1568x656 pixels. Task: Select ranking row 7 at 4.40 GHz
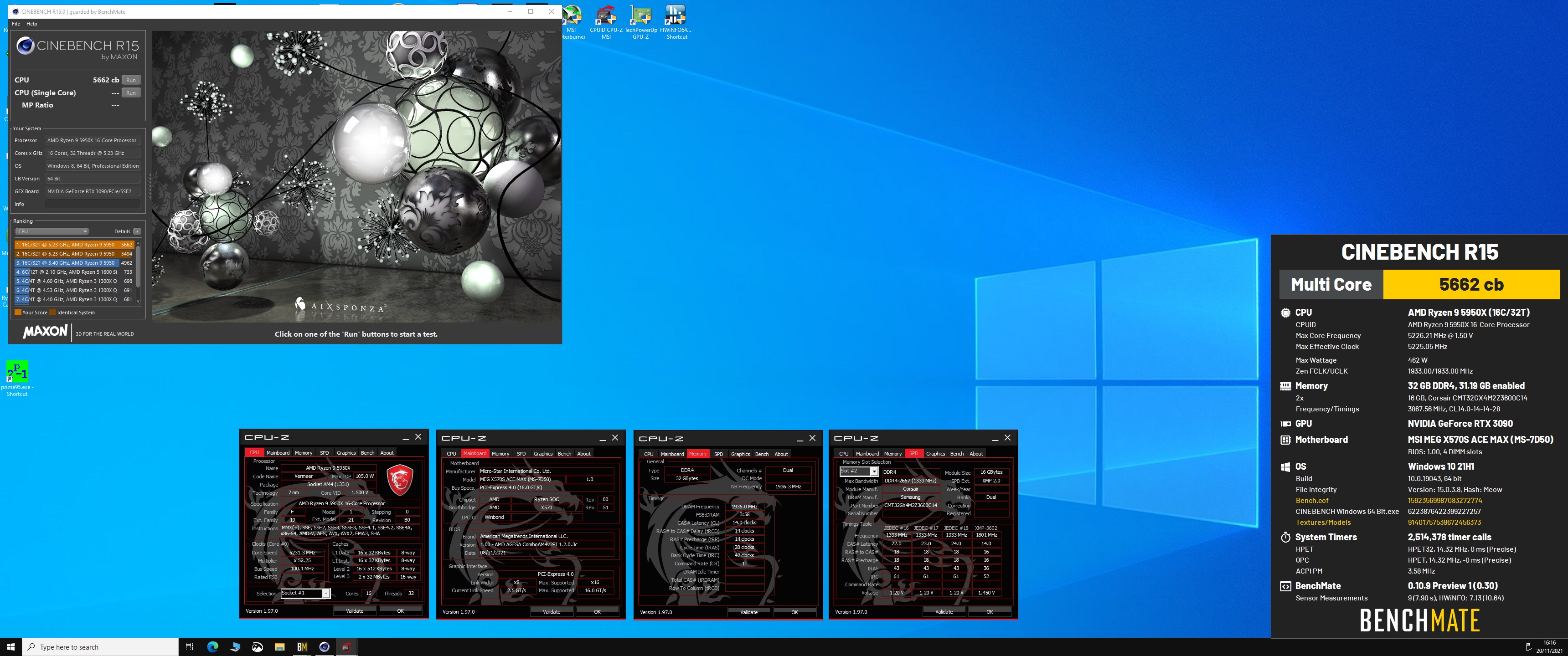click(74, 299)
